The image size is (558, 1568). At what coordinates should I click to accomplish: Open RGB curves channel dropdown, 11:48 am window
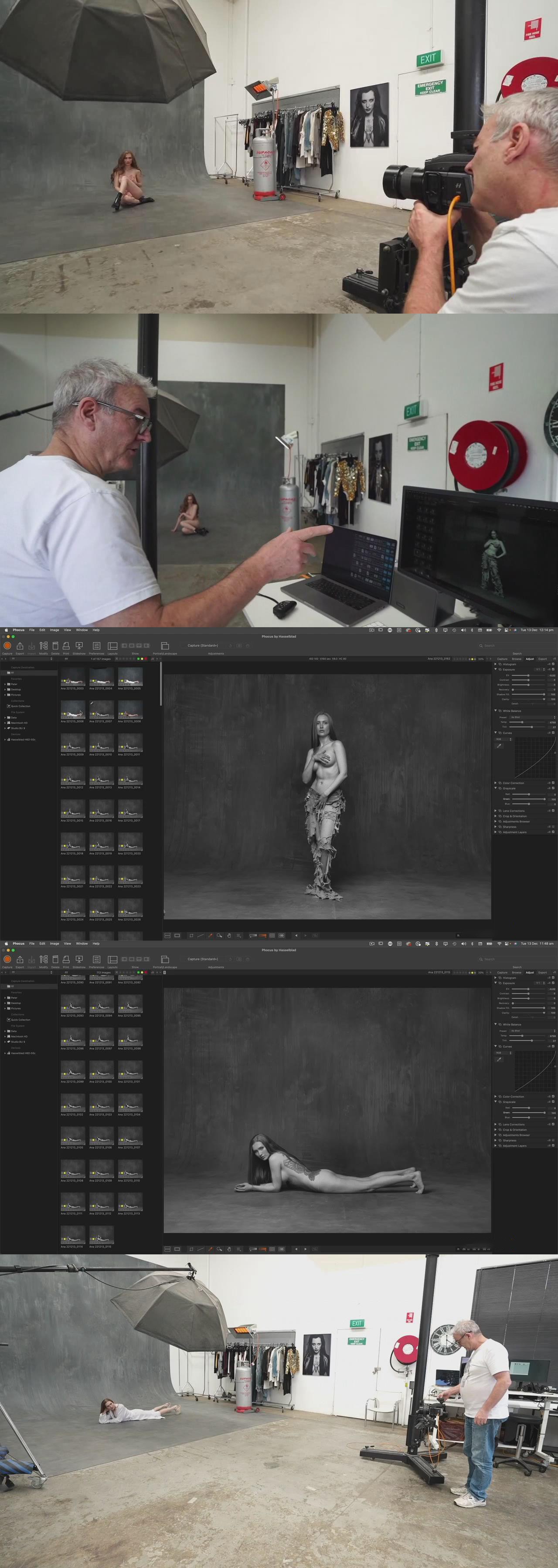503,1052
